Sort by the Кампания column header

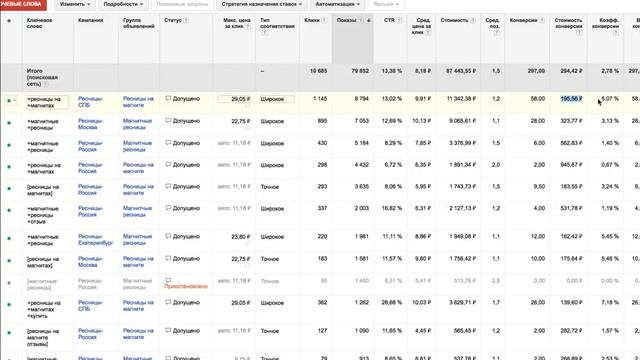pos(90,20)
